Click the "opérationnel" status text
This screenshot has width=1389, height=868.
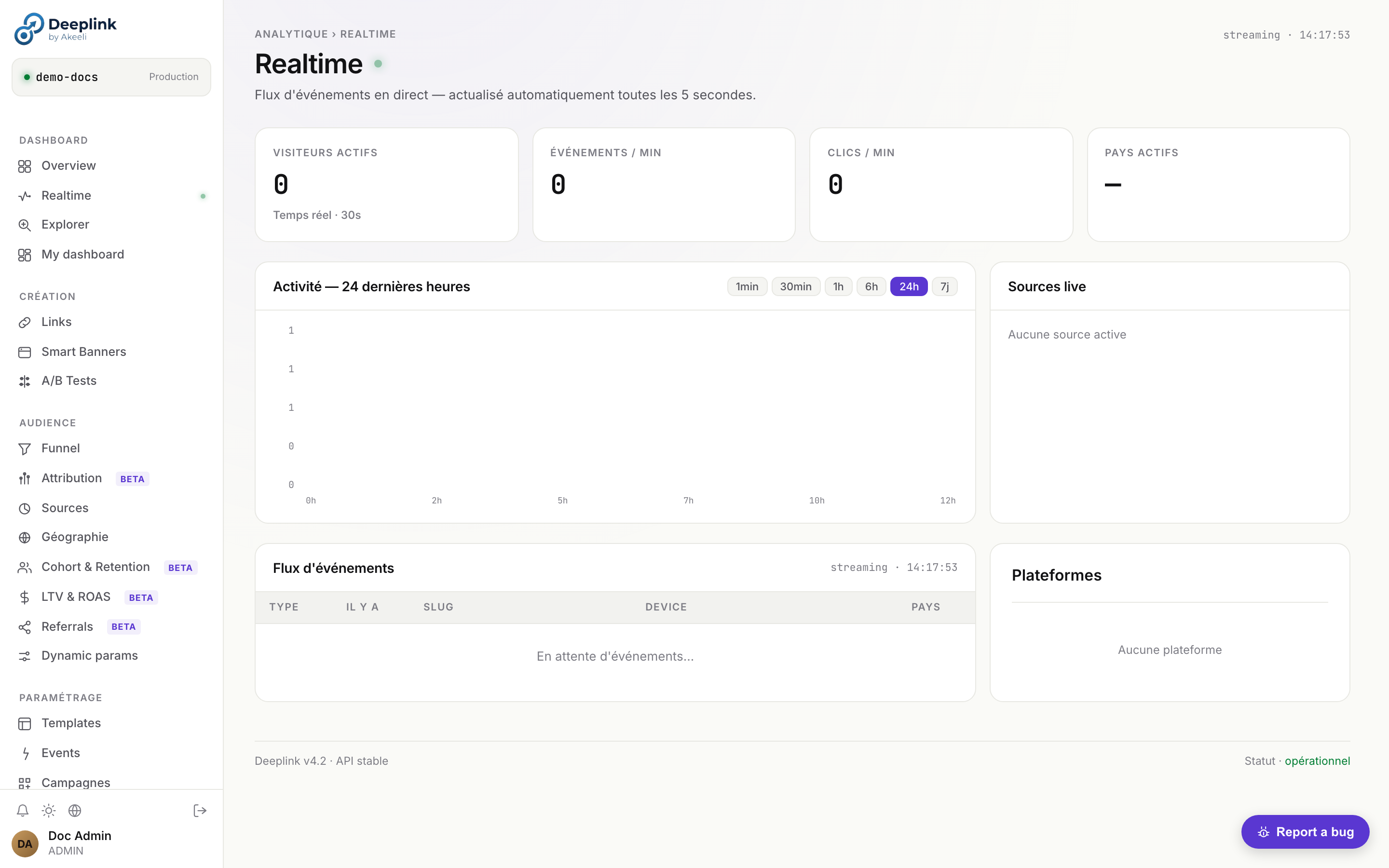(1317, 761)
